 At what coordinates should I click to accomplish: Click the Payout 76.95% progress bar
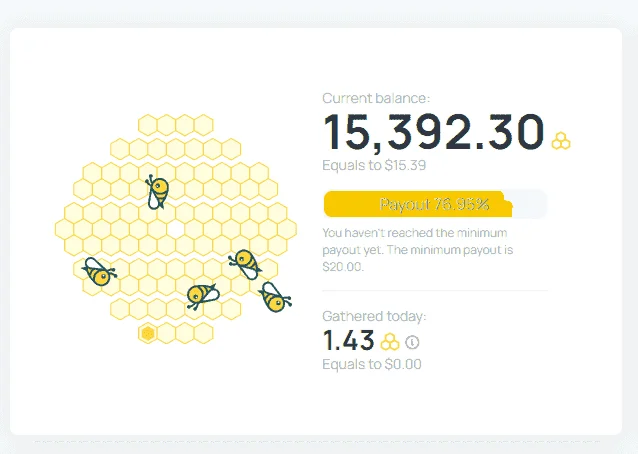pos(435,204)
